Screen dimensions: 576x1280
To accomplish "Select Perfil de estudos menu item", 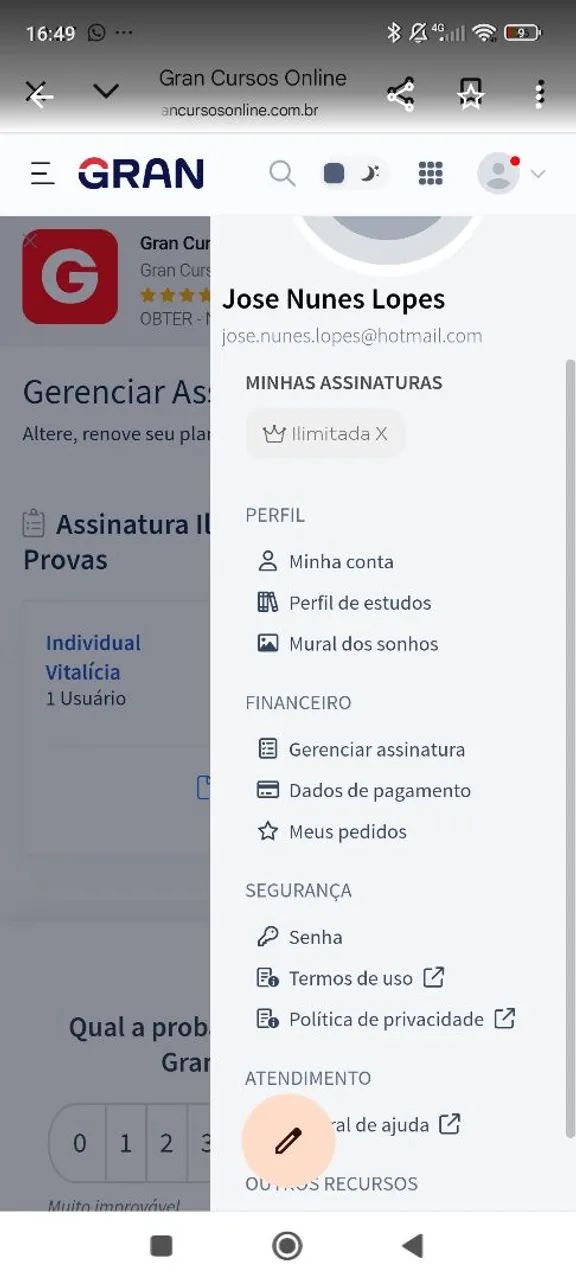I will click(360, 602).
